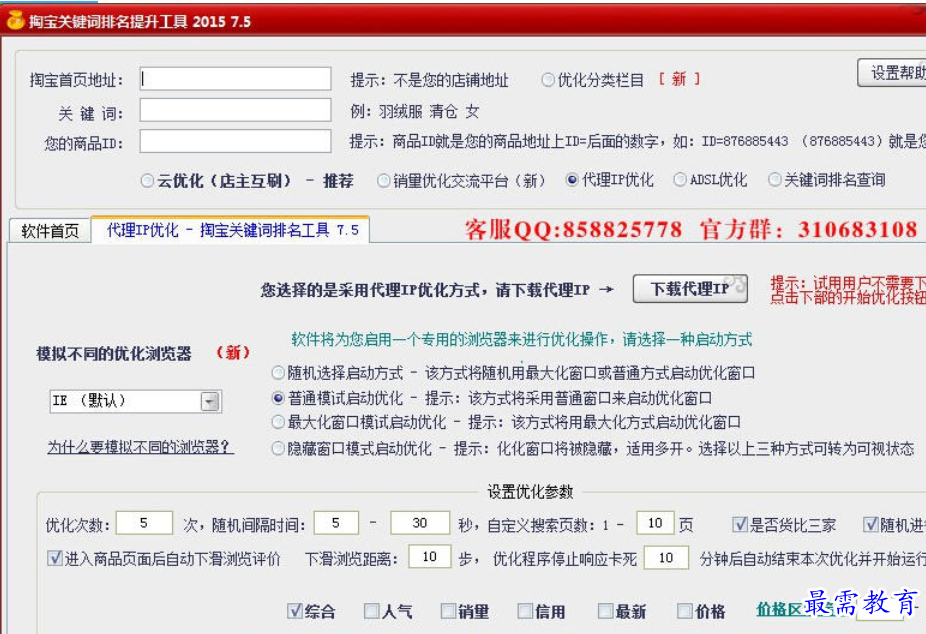Click the 官方群: 310683108 text

tap(808, 230)
